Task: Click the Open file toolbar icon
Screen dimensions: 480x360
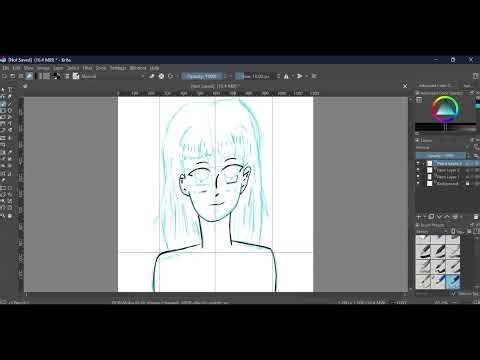Action: click(12, 76)
